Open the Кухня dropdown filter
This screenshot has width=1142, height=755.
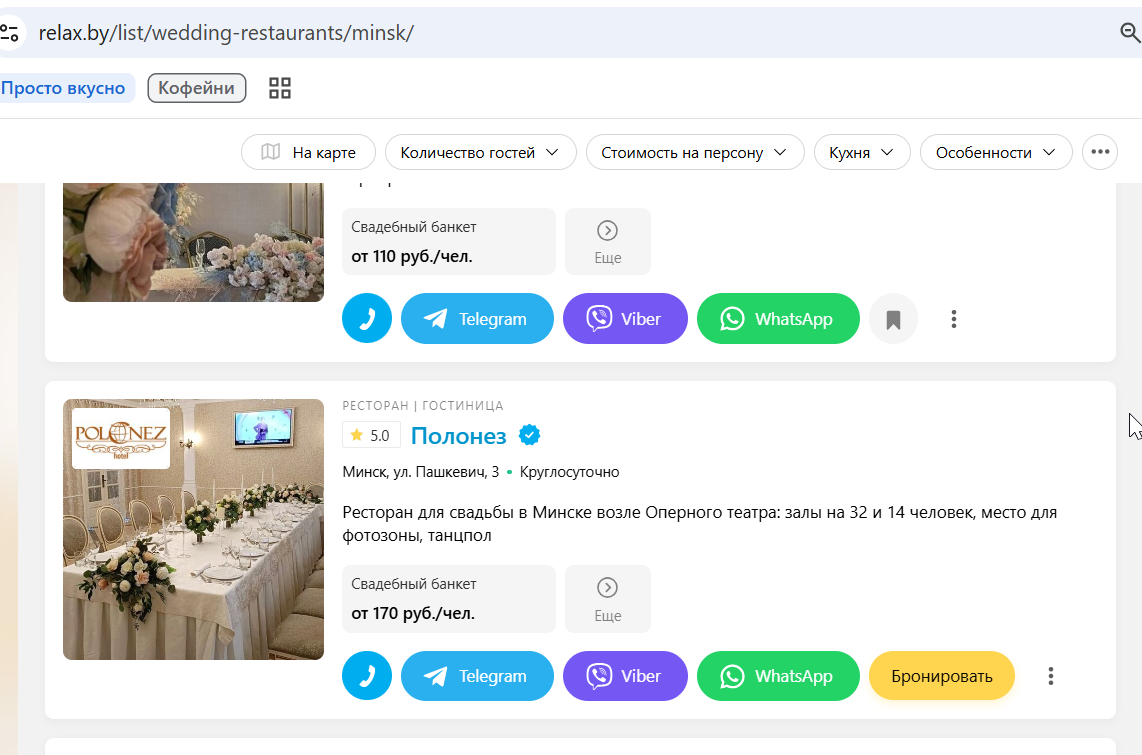coord(862,152)
